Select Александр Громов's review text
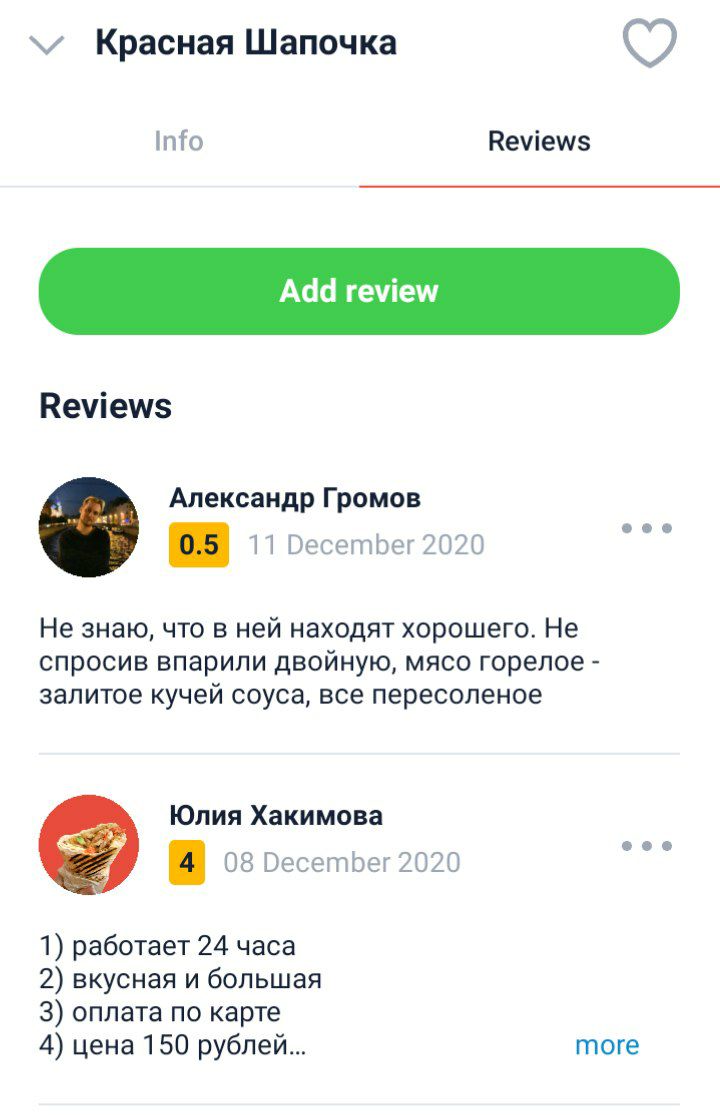 click(x=320, y=661)
